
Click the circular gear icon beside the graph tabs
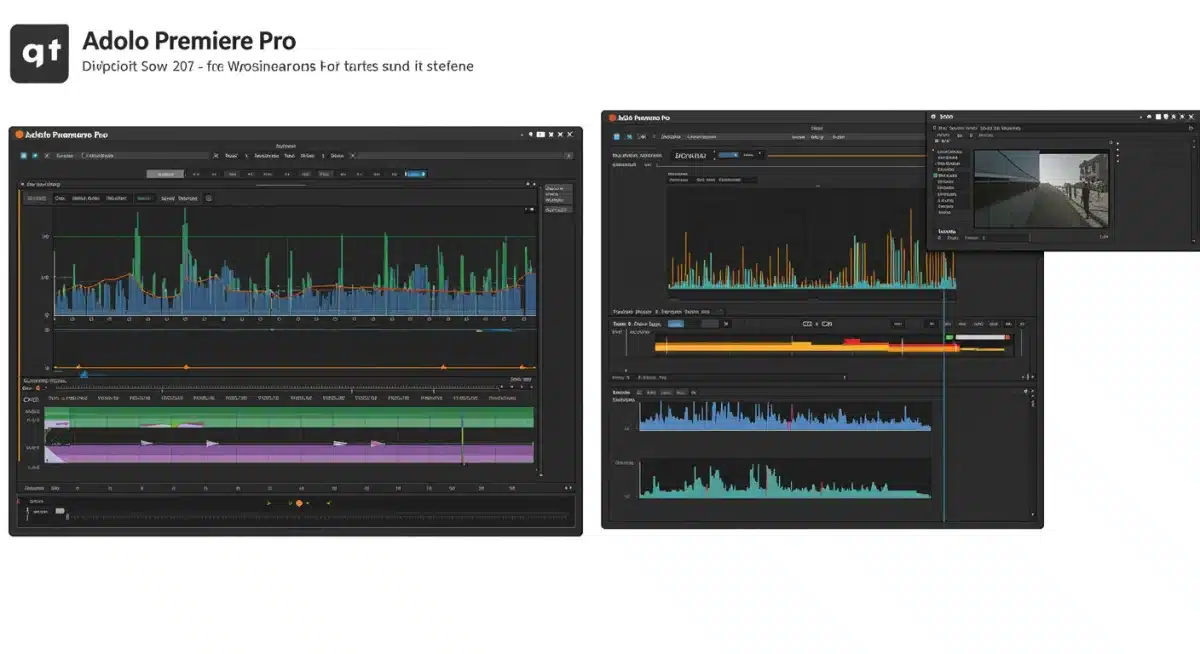(208, 198)
